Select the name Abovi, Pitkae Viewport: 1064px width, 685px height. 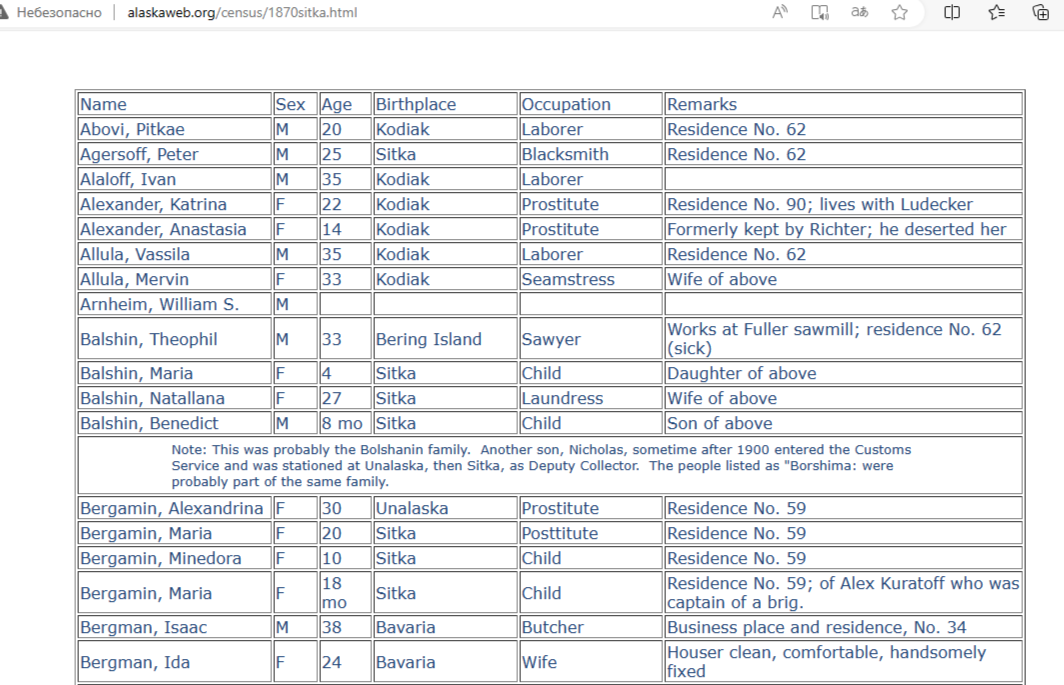tap(132, 129)
